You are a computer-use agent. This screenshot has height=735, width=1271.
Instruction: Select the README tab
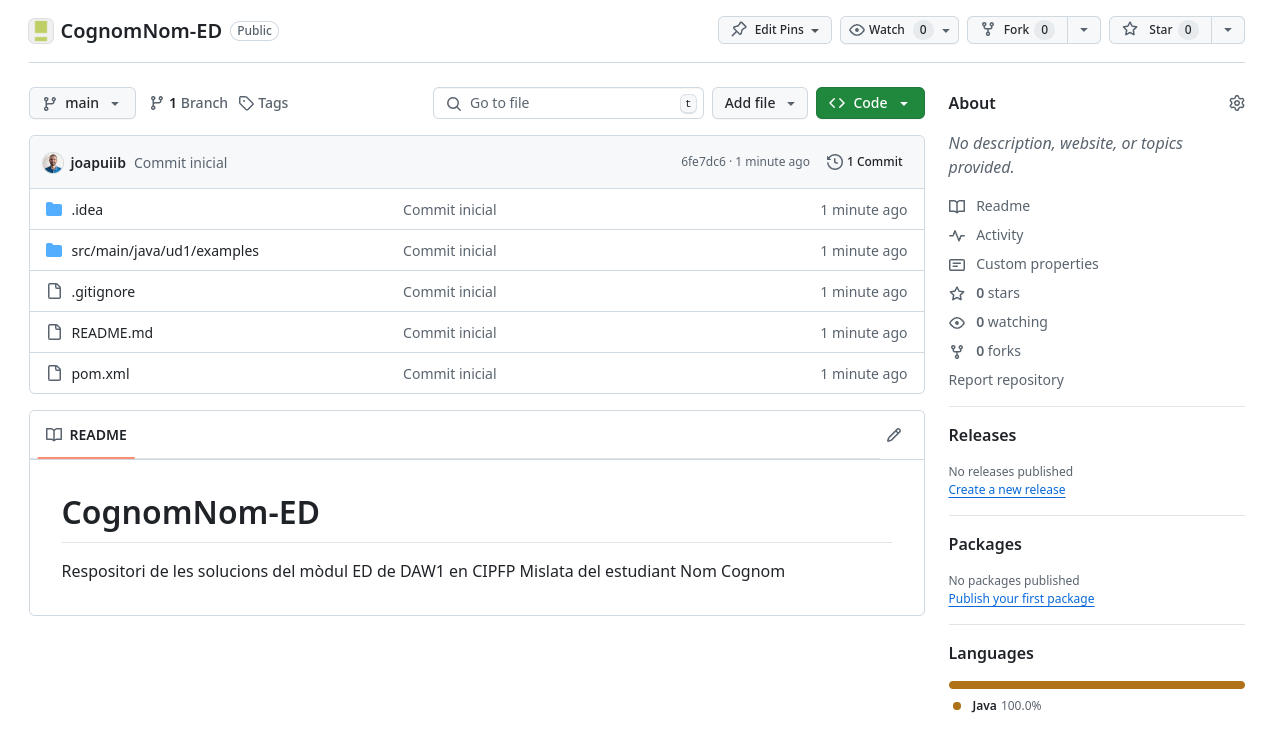tap(86, 435)
